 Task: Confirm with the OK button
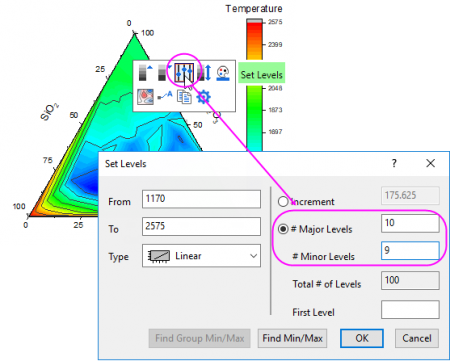362,338
